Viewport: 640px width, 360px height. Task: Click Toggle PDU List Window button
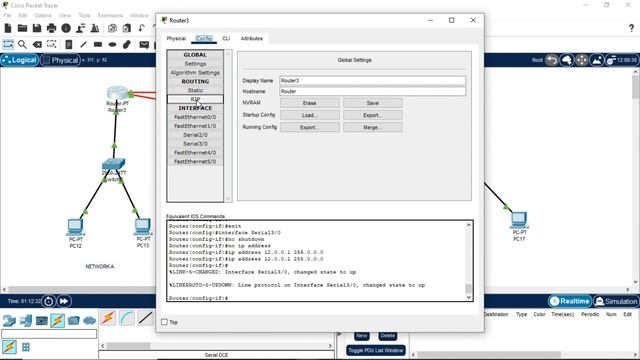pos(376,350)
